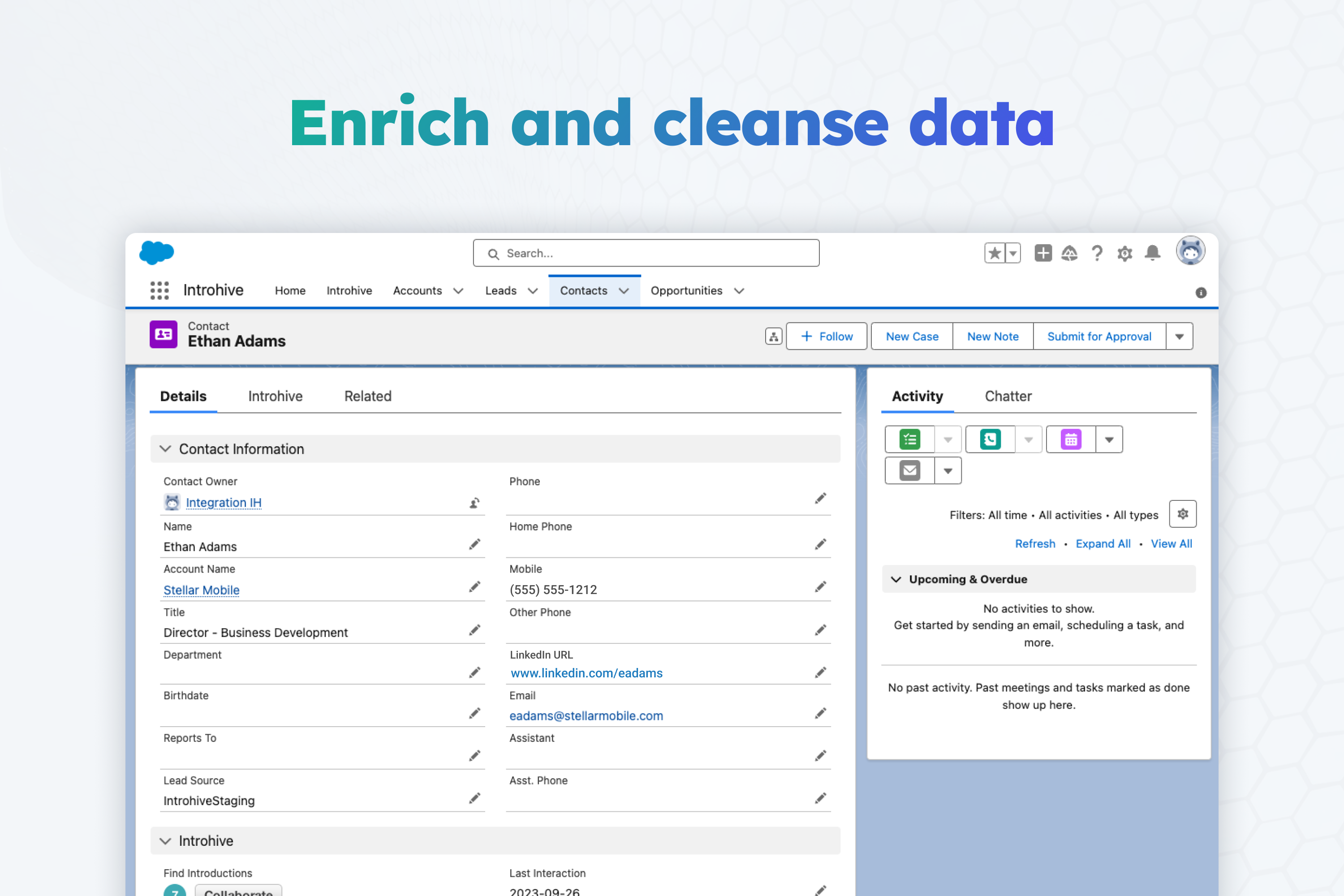Viewport: 1344px width, 896px height.
Task: Click the Favorites star icon
Action: pos(994,253)
